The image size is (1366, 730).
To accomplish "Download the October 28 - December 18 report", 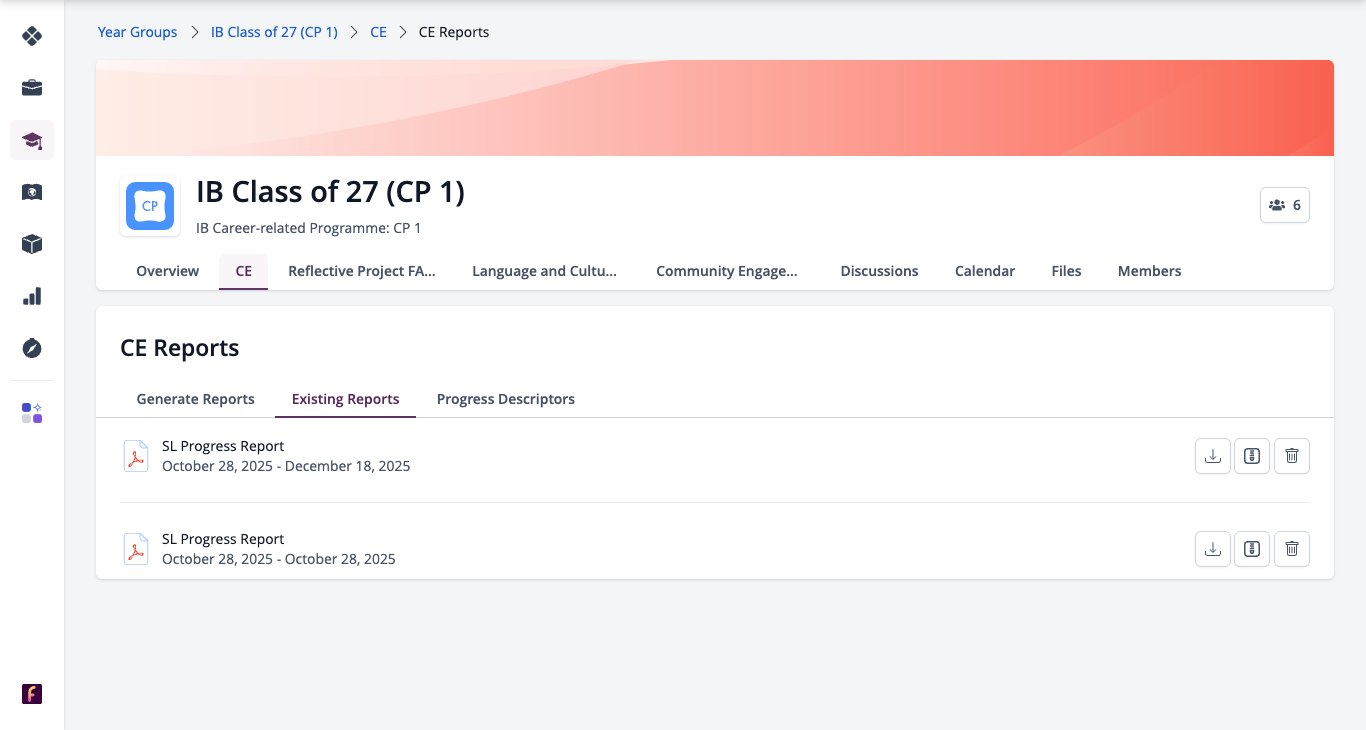I will (x=1213, y=456).
